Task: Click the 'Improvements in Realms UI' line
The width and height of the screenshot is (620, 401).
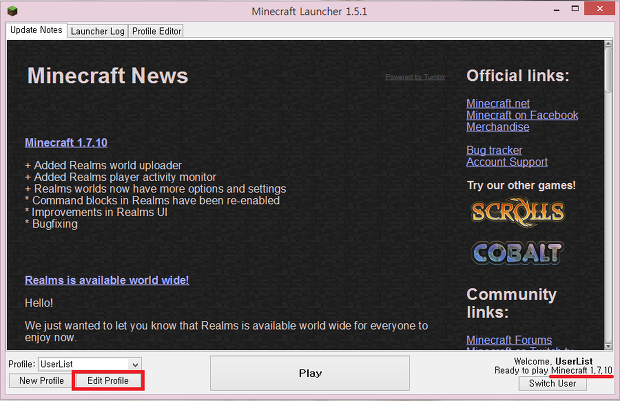Action: click(96, 212)
